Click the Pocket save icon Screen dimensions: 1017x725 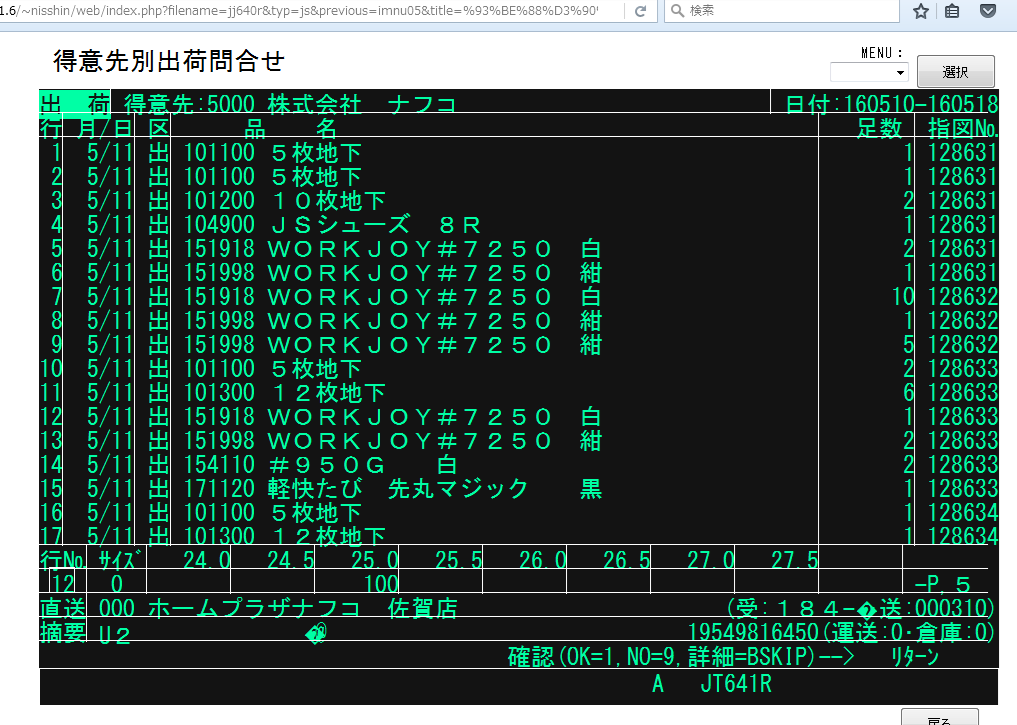(987, 11)
